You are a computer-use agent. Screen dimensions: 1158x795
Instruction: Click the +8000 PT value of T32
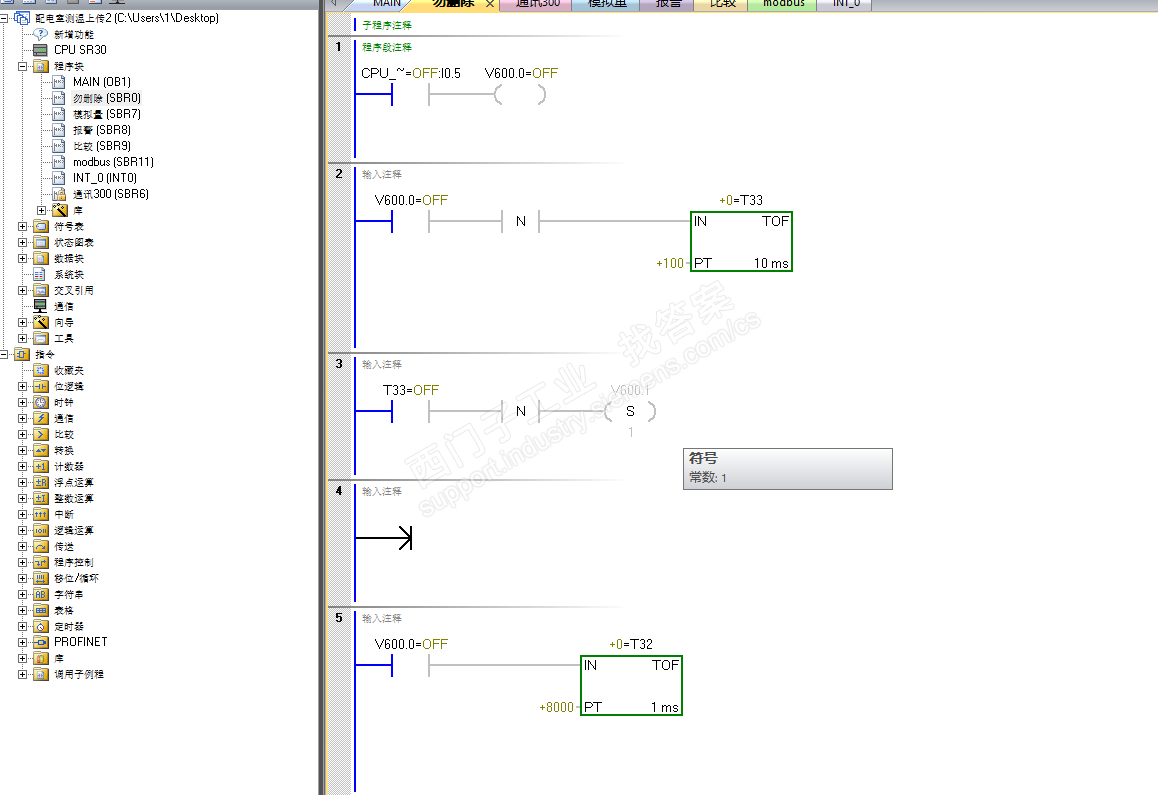click(x=556, y=708)
